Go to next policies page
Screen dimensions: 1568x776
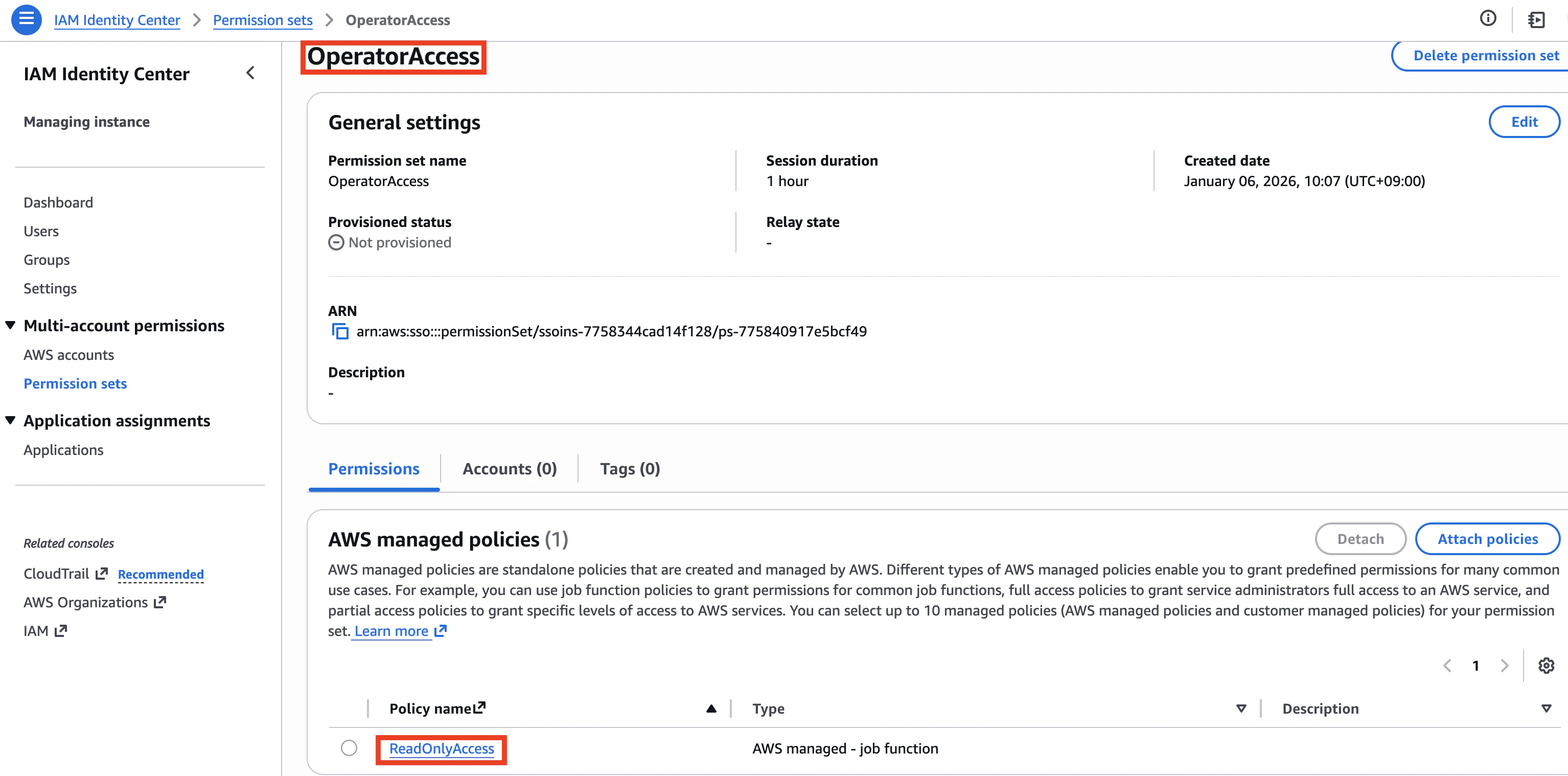tap(1504, 665)
